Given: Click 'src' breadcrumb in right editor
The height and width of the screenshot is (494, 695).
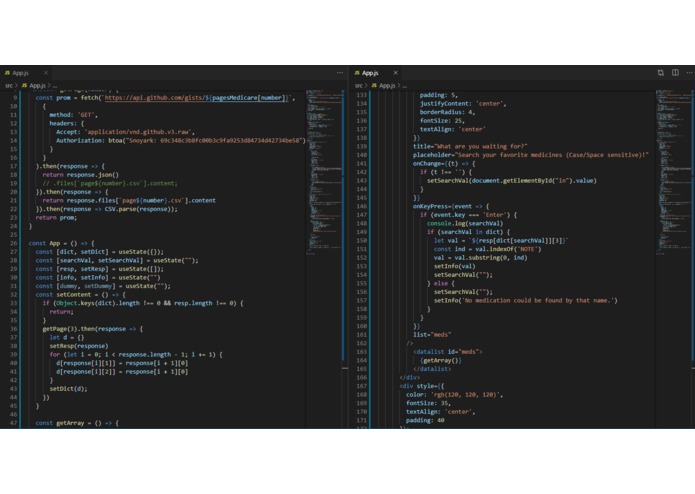Looking at the screenshot, I should pyautogui.click(x=359, y=86).
